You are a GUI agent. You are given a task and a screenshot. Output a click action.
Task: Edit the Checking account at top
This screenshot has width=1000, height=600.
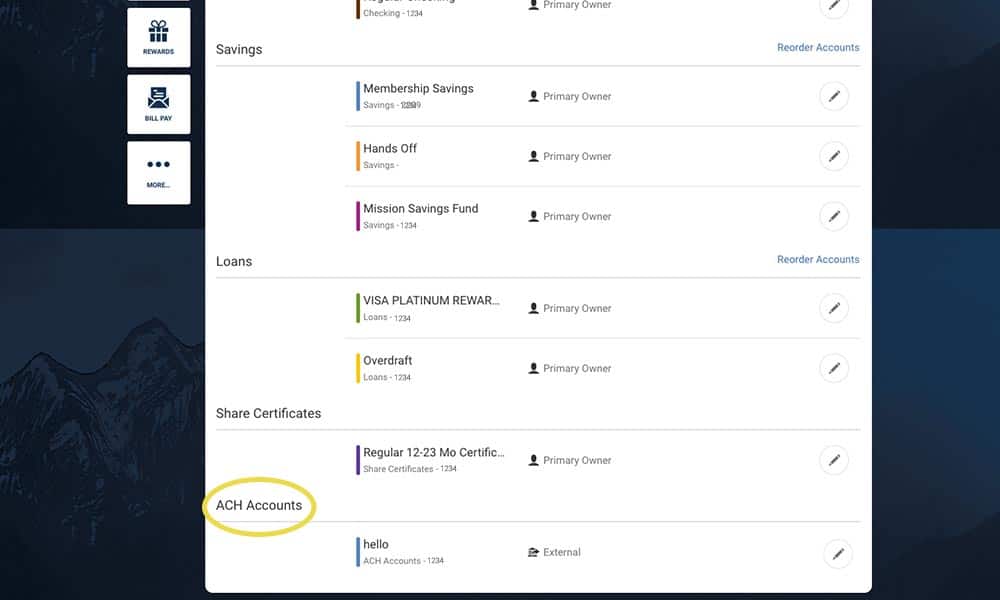pyautogui.click(x=834, y=6)
